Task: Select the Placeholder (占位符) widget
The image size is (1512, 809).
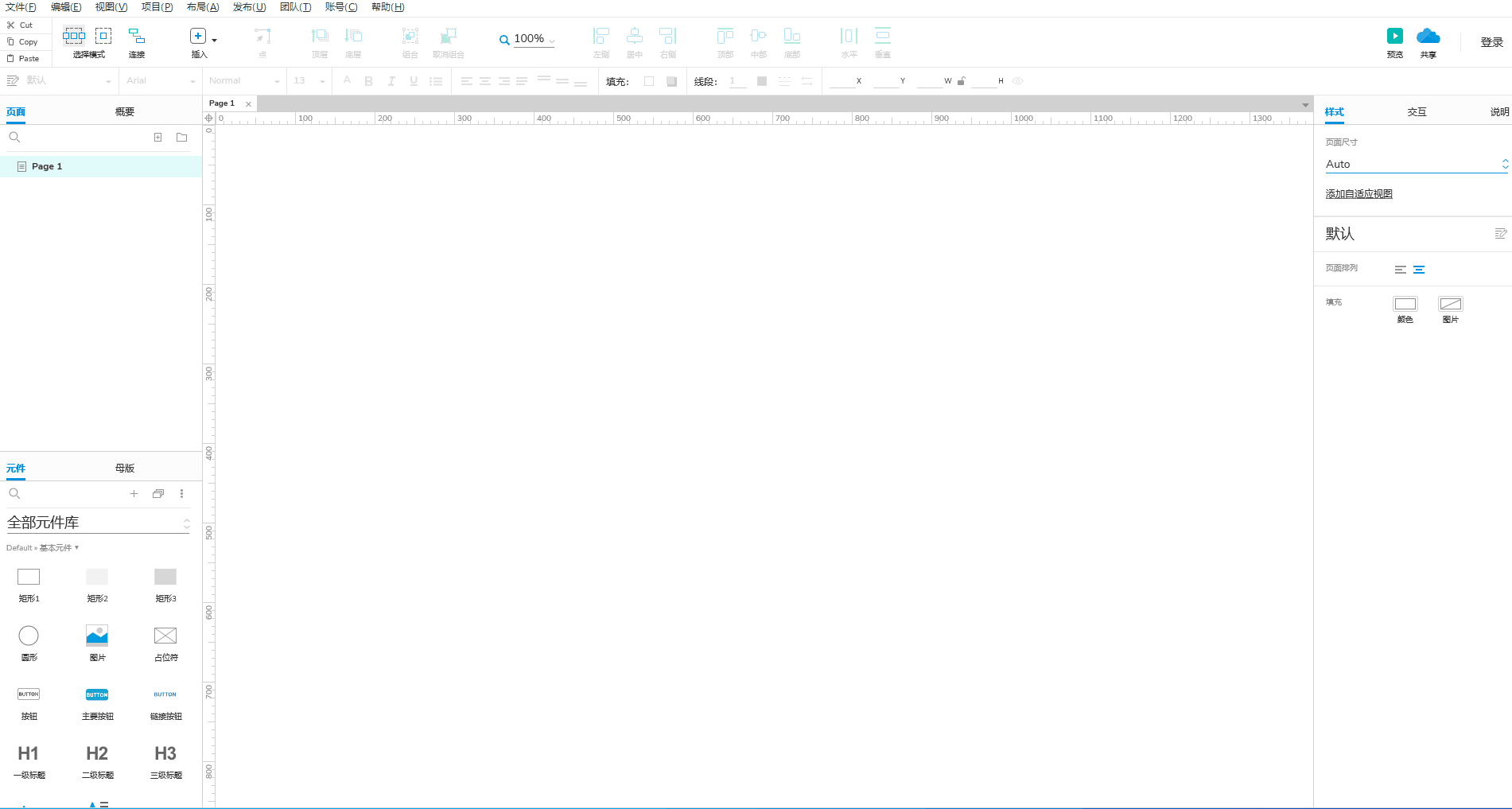Action: (165, 636)
